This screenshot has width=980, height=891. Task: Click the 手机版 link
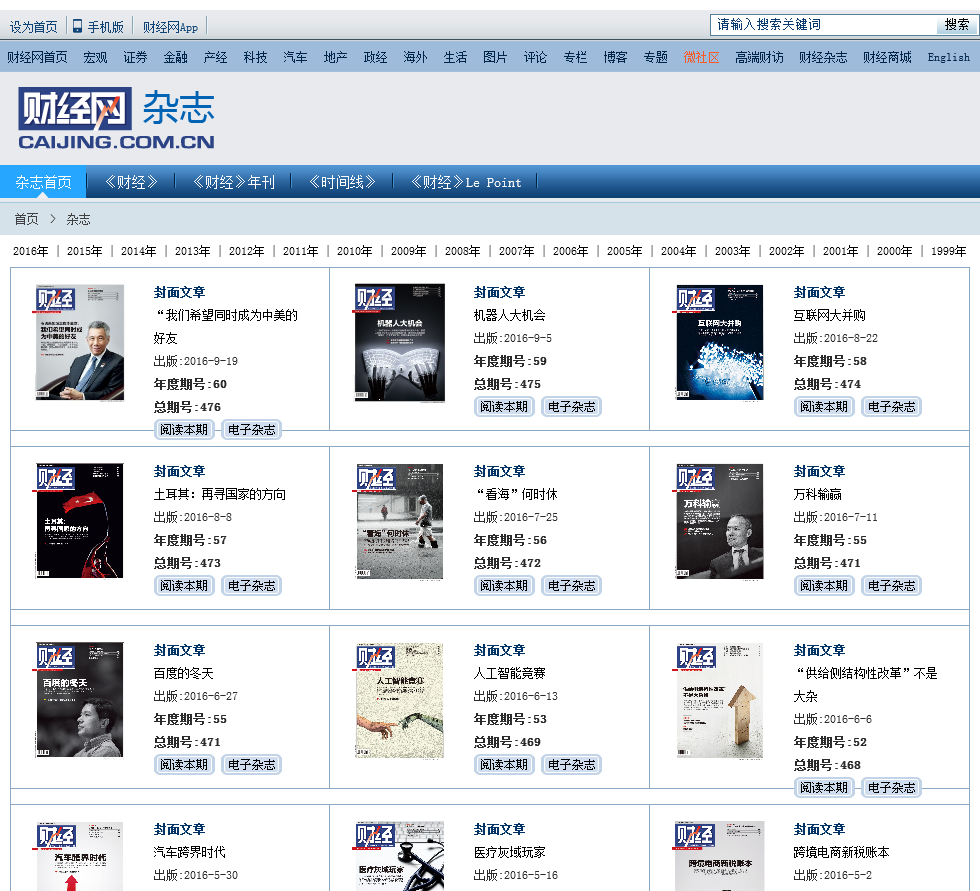click(x=105, y=27)
